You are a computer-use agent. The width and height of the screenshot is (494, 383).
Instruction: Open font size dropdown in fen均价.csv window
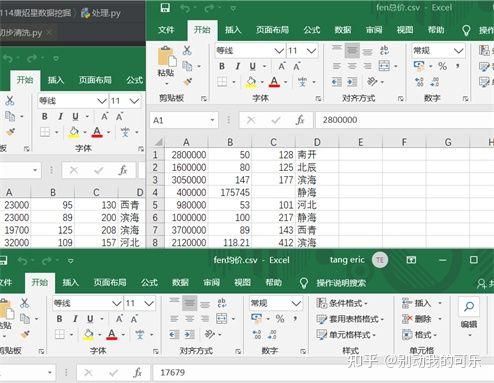coord(149,303)
